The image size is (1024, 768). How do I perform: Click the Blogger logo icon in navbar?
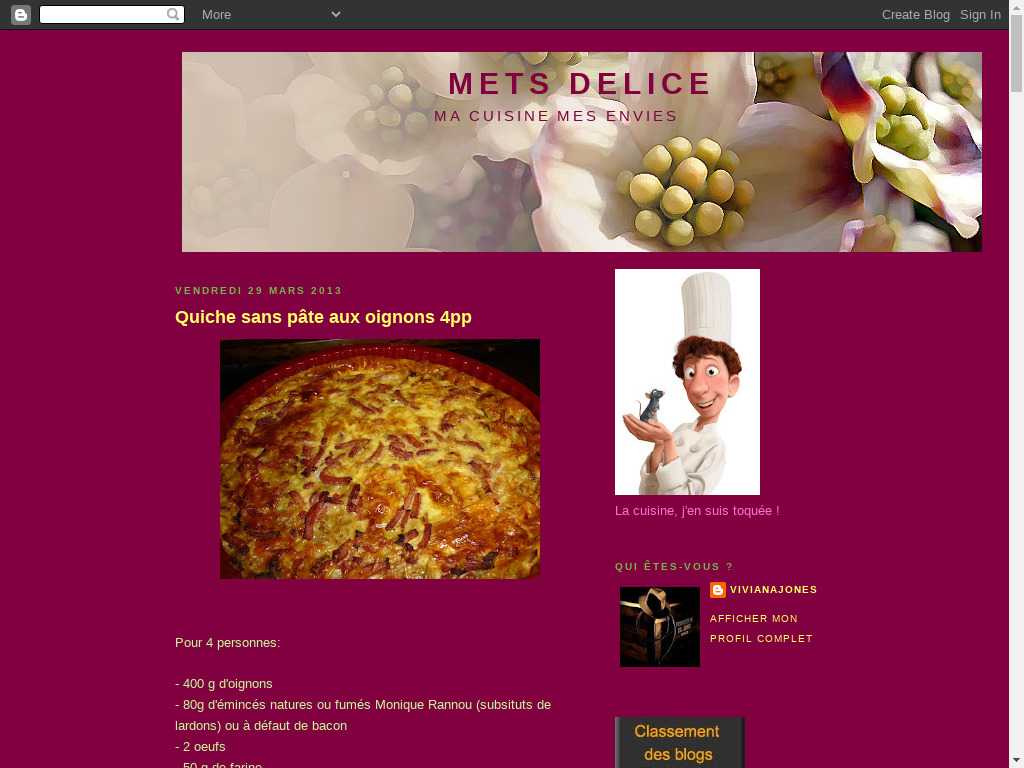(21, 14)
